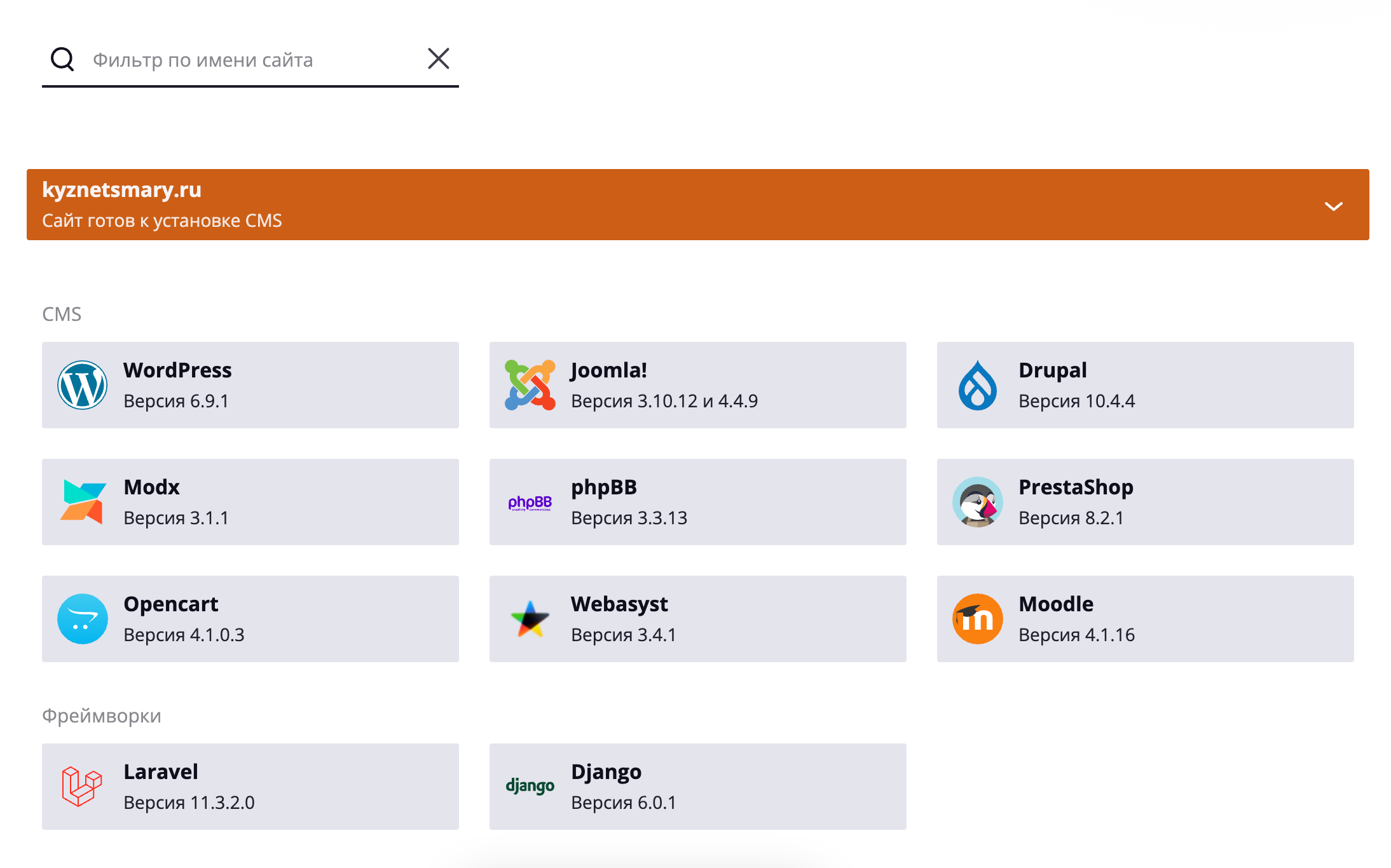The image size is (1391, 868).
Task: Select Webasyst version 3.4.1 card
Action: coord(698,619)
